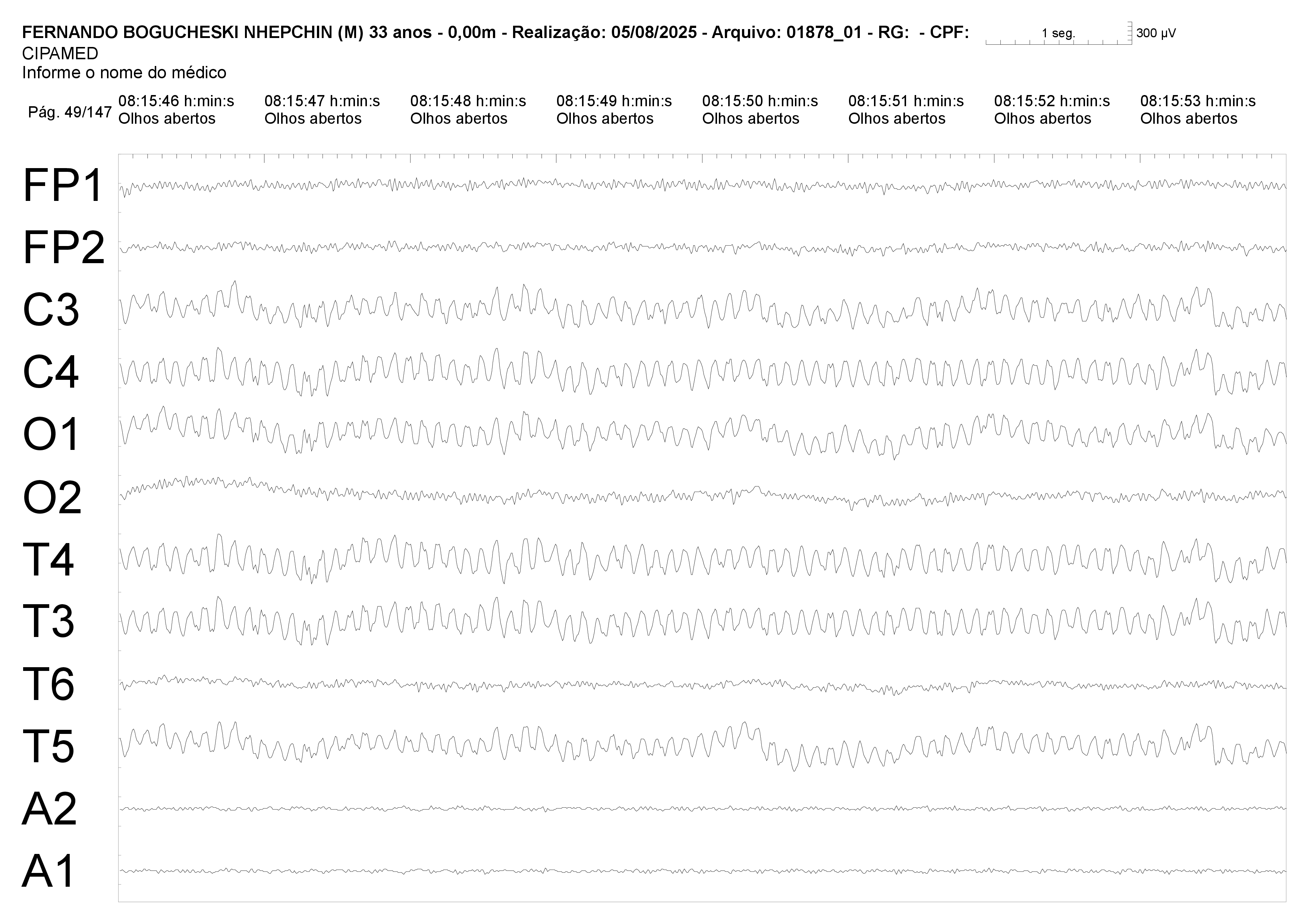Image resolution: width=1308 pixels, height=924 pixels.
Task: Click the 08:15:50 h:min:s timestamp
Action: tap(760, 101)
